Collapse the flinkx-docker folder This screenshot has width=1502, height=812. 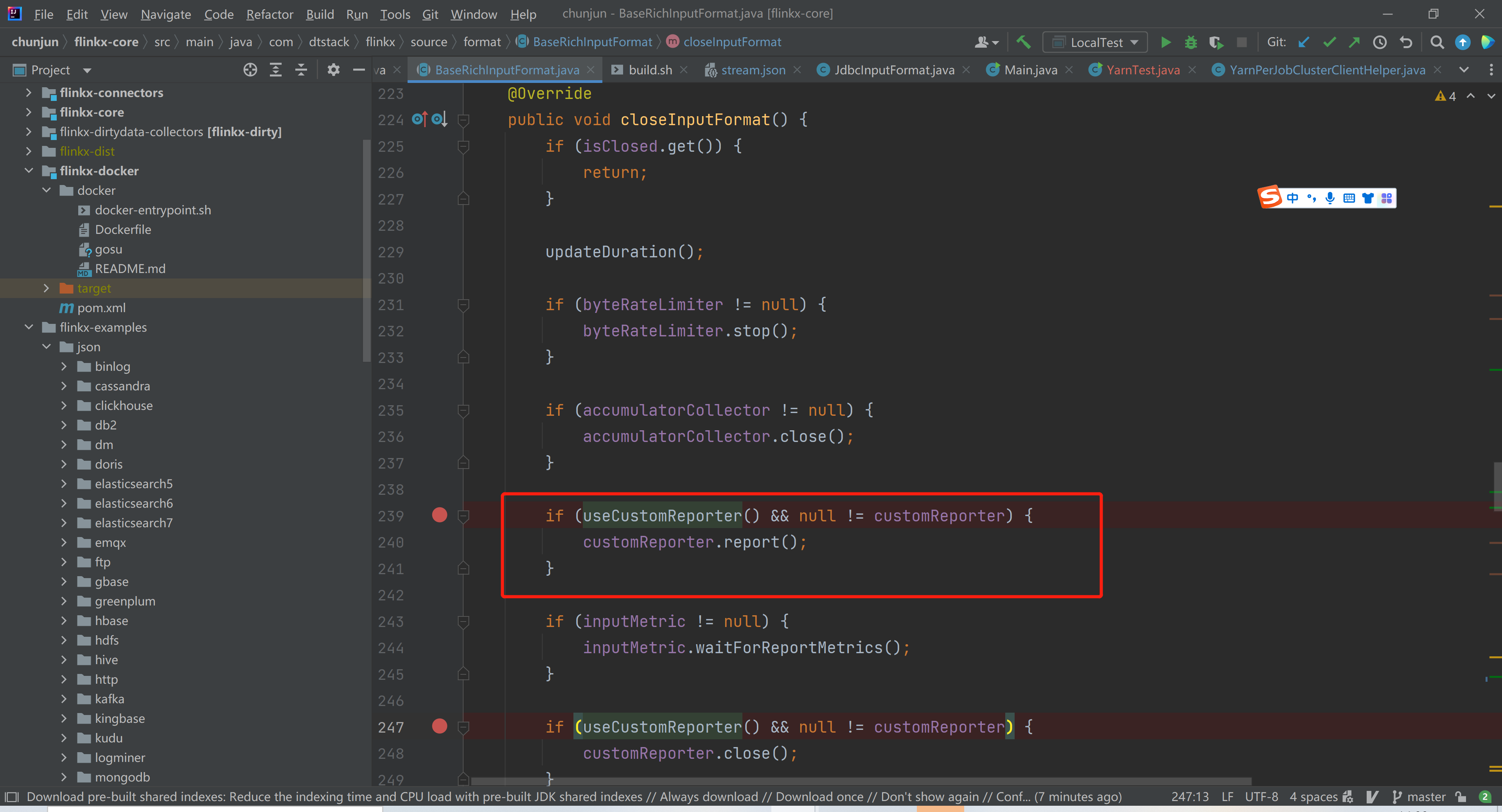click(29, 171)
